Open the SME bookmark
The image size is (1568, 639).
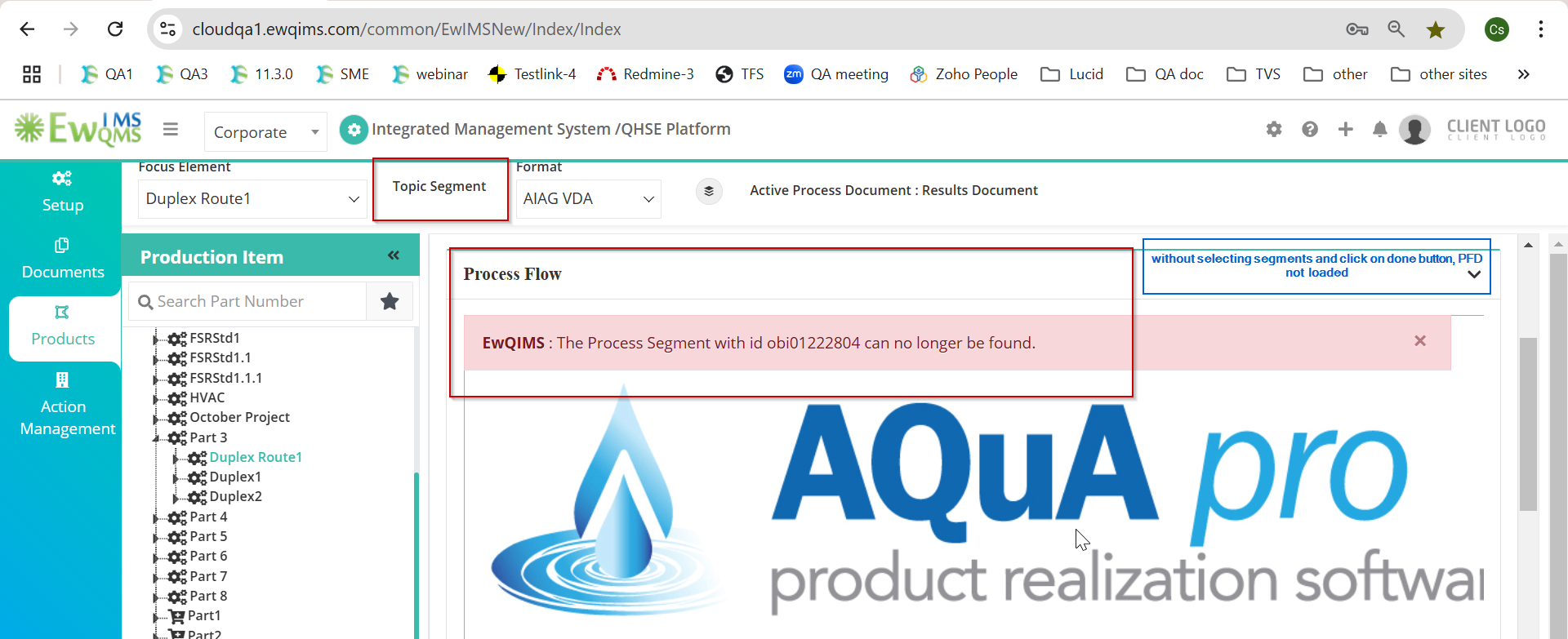(x=343, y=74)
